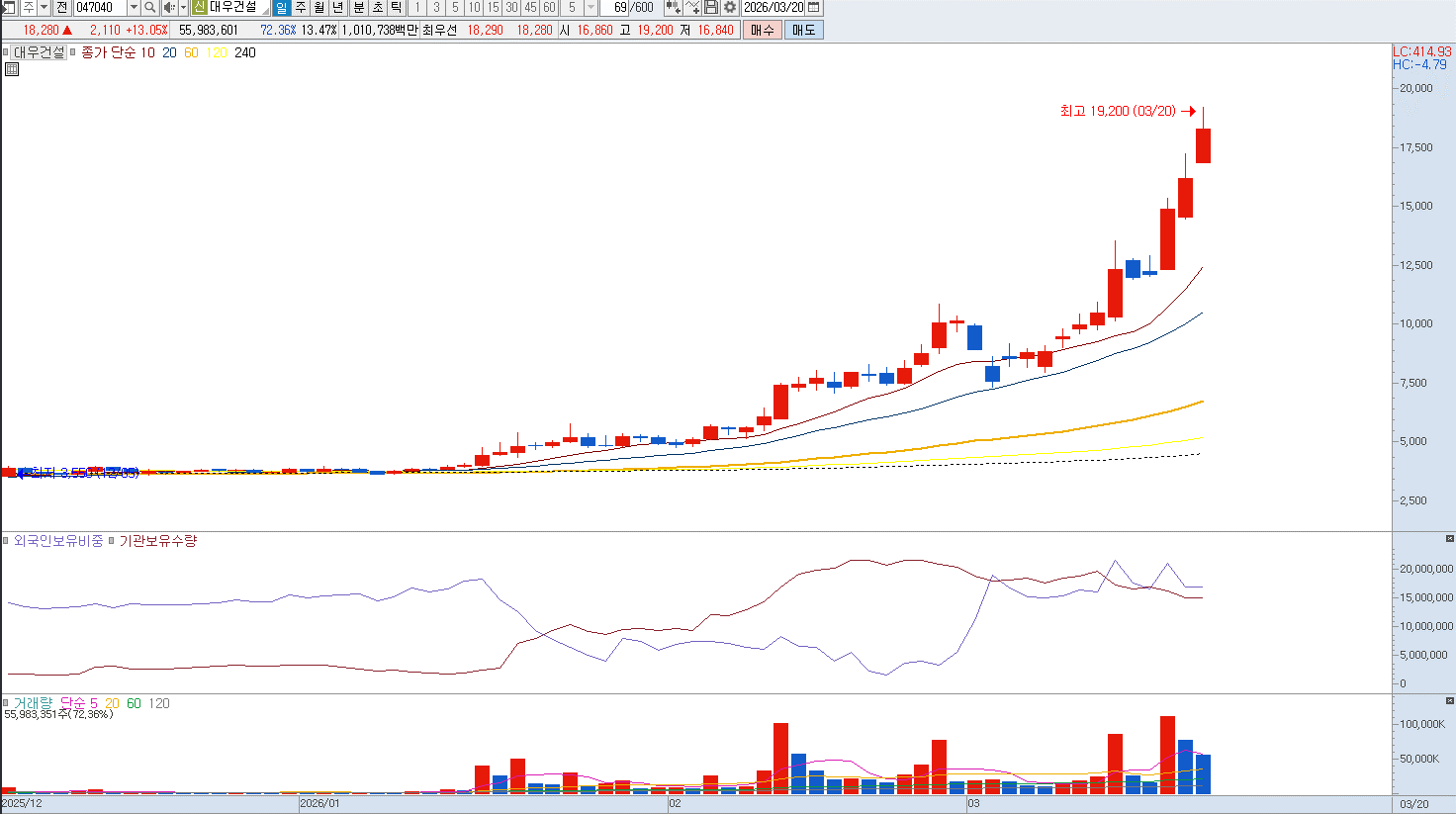
Task: Click the 매수 buy button
Action: [x=763, y=30]
